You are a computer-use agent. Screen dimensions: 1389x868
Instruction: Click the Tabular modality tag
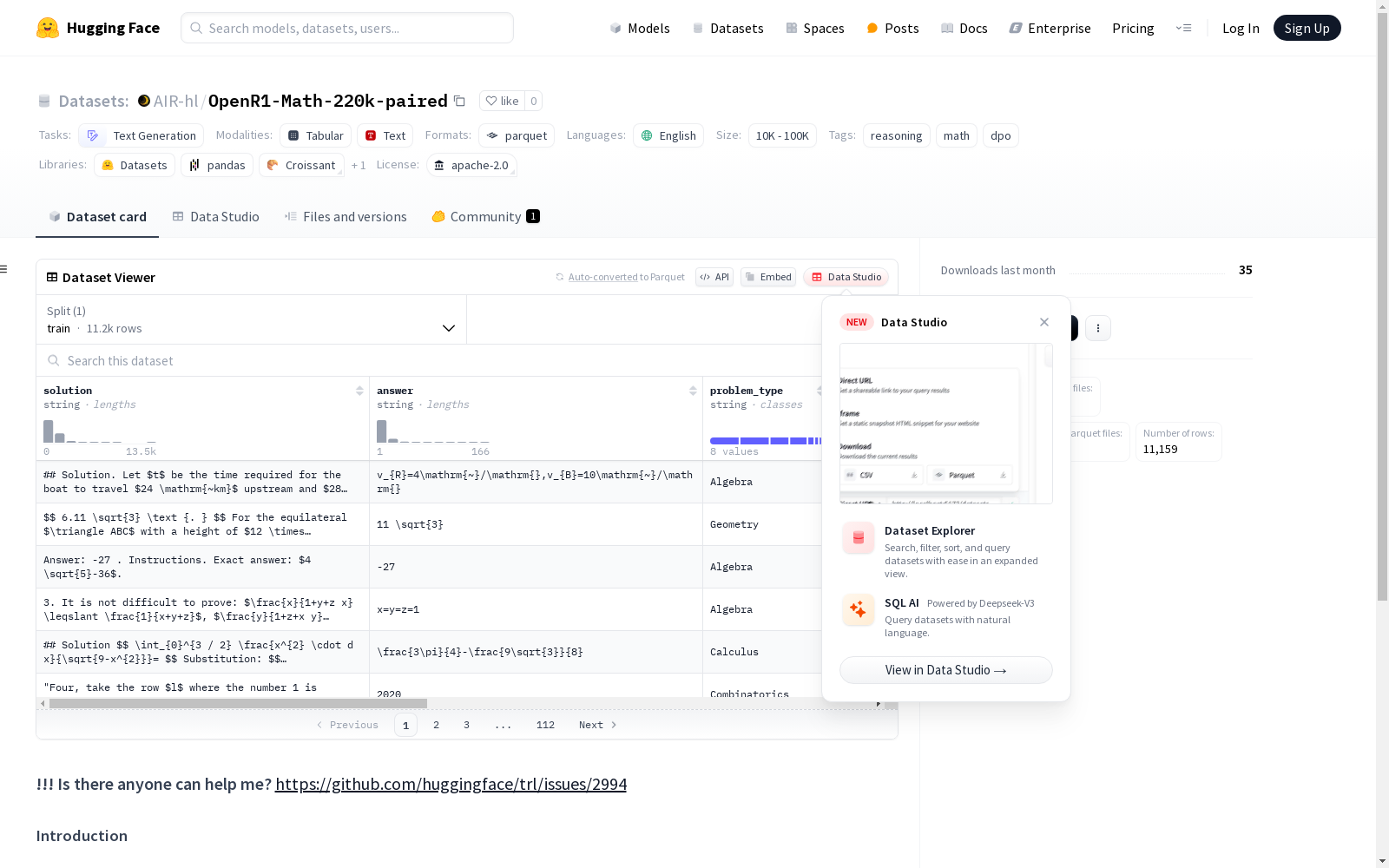[x=316, y=135]
